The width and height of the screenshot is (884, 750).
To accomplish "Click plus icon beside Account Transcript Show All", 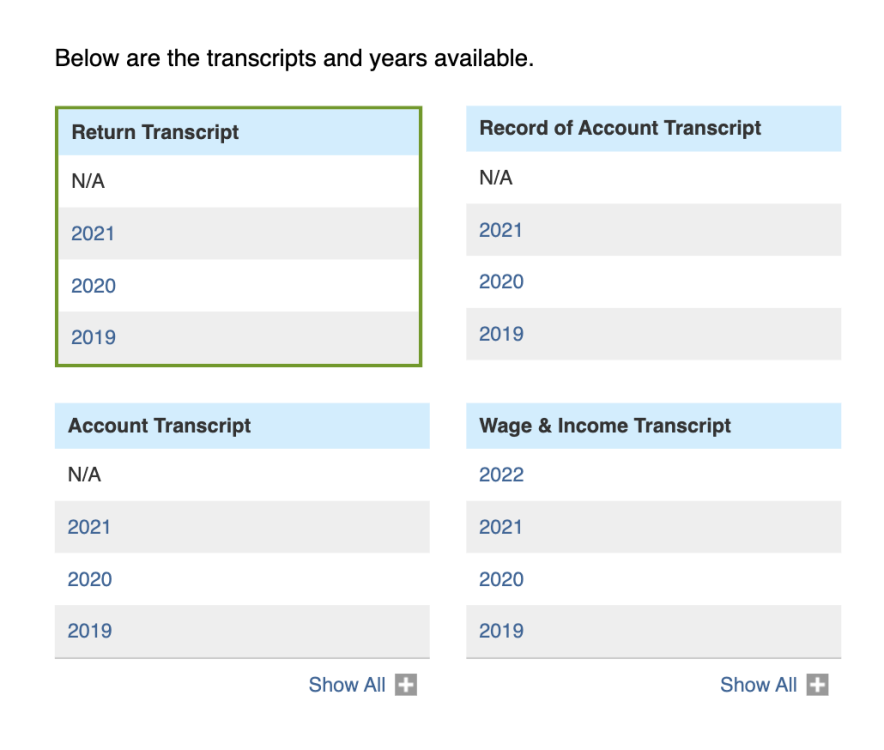I will point(405,685).
